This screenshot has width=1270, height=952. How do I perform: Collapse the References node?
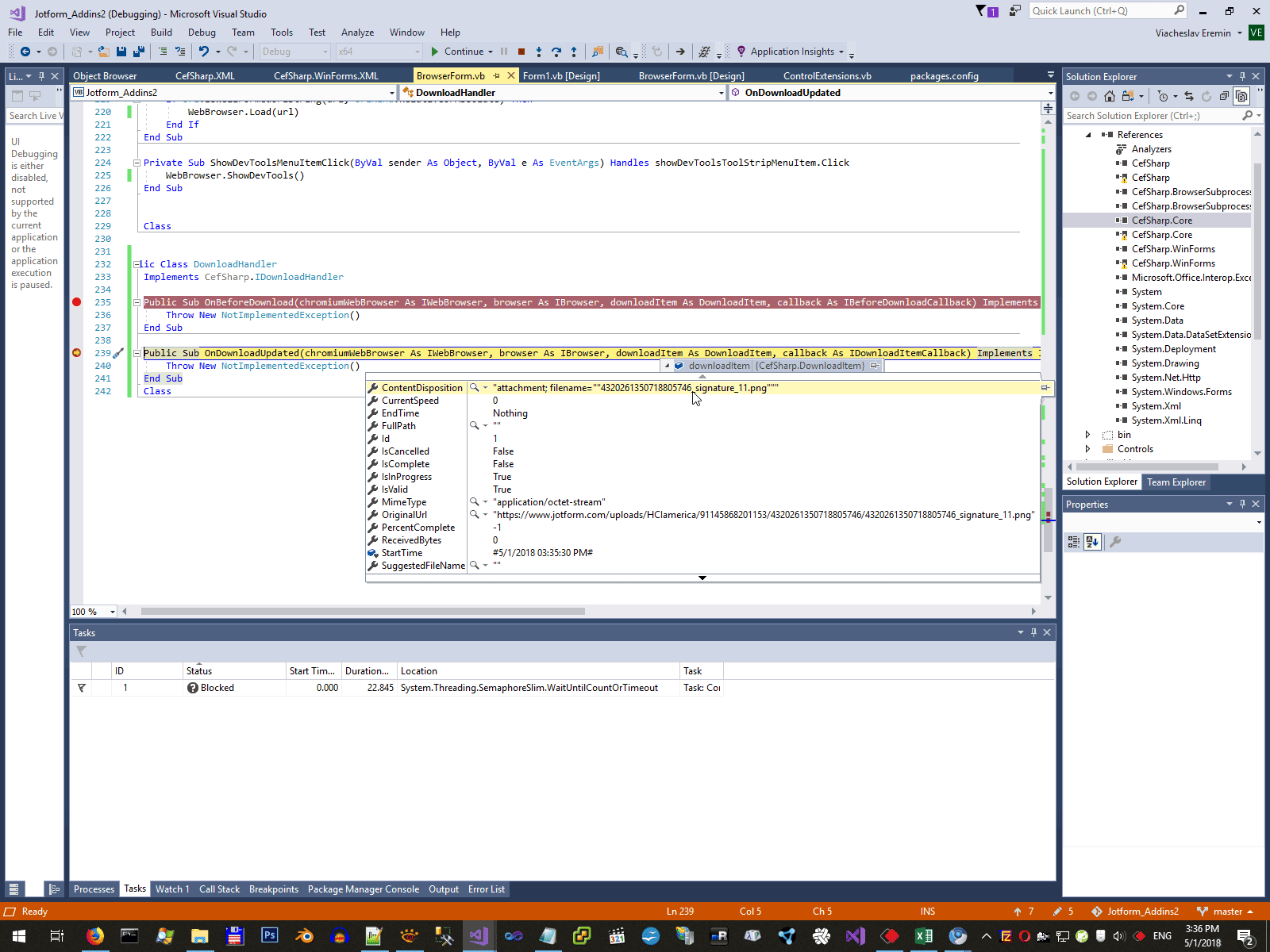(x=1088, y=135)
